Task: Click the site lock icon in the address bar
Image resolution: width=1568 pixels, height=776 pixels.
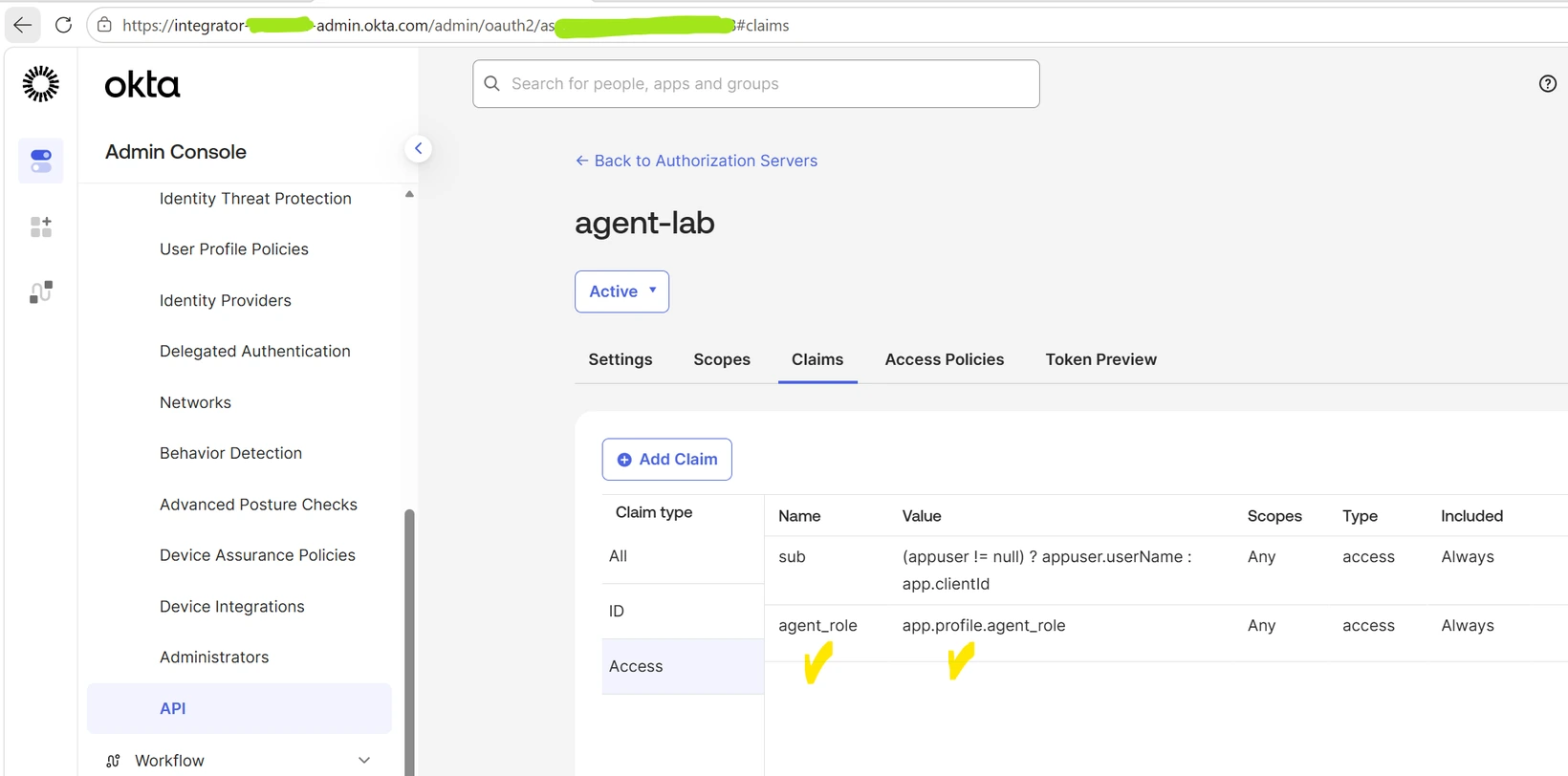Action: (104, 25)
